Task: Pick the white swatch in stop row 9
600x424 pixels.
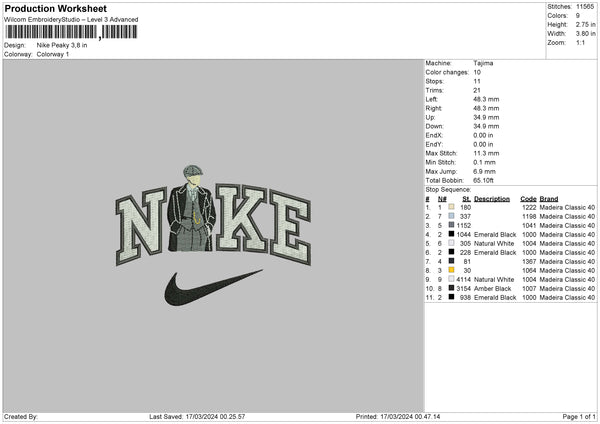Action: coord(452,279)
